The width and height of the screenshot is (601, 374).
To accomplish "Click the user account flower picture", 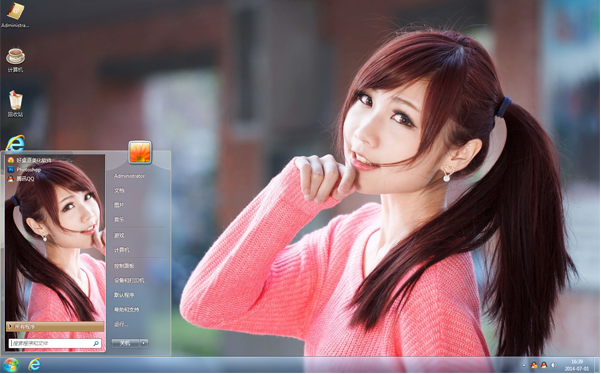I will 140,152.
